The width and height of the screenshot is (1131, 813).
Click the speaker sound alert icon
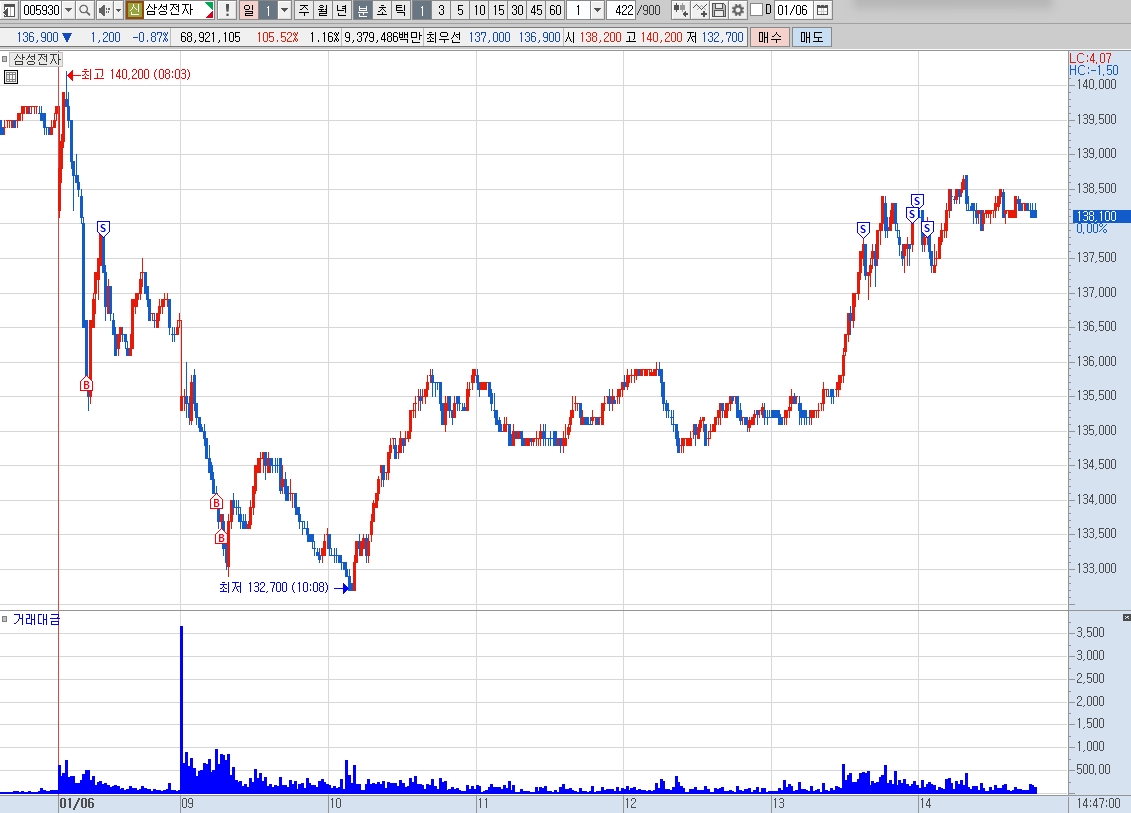pyautogui.click(x=104, y=10)
